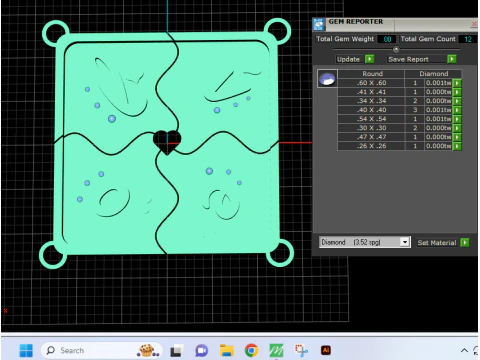Click green arrow next to Update
The height and width of the screenshot is (360, 480).
click(x=369, y=59)
